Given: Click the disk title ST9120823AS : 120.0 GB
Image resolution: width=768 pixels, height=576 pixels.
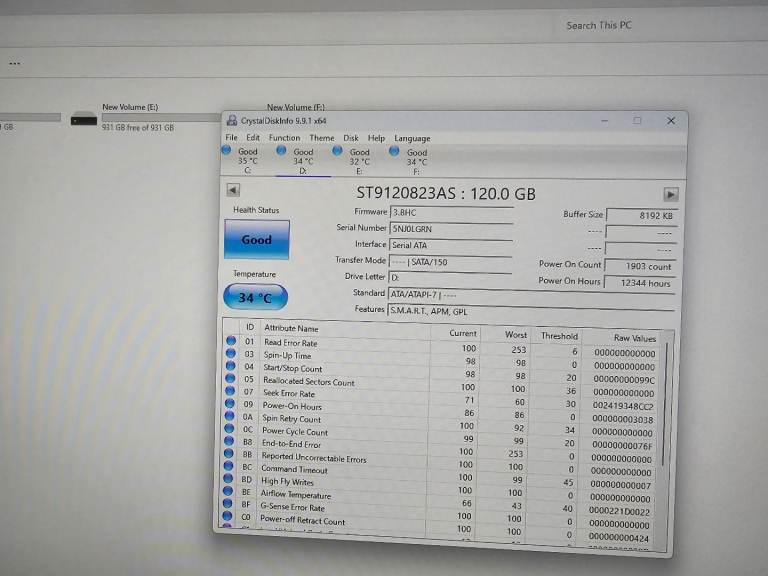Looking at the screenshot, I should coord(446,193).
